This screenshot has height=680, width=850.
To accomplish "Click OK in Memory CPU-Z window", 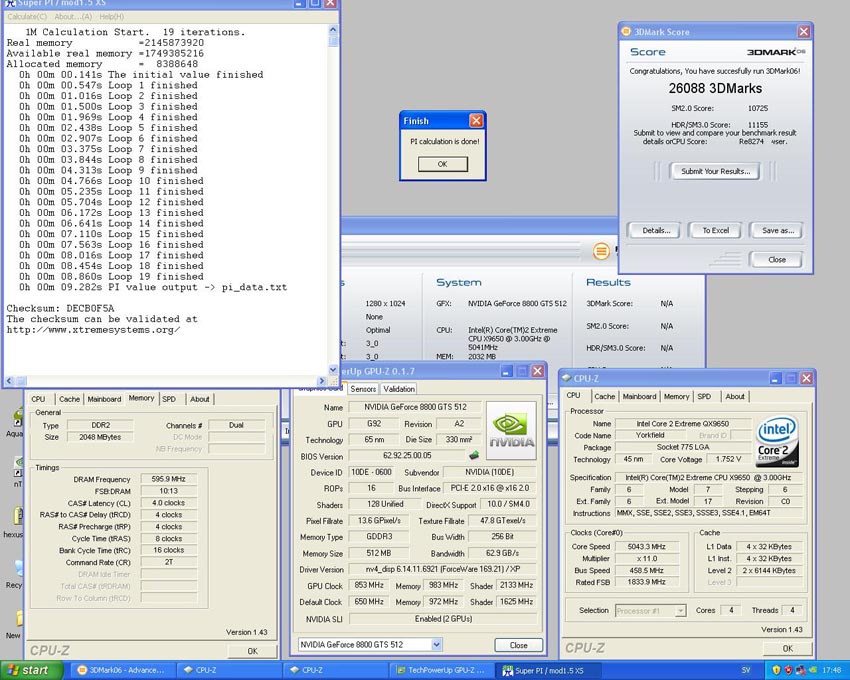I will point(253,651).
